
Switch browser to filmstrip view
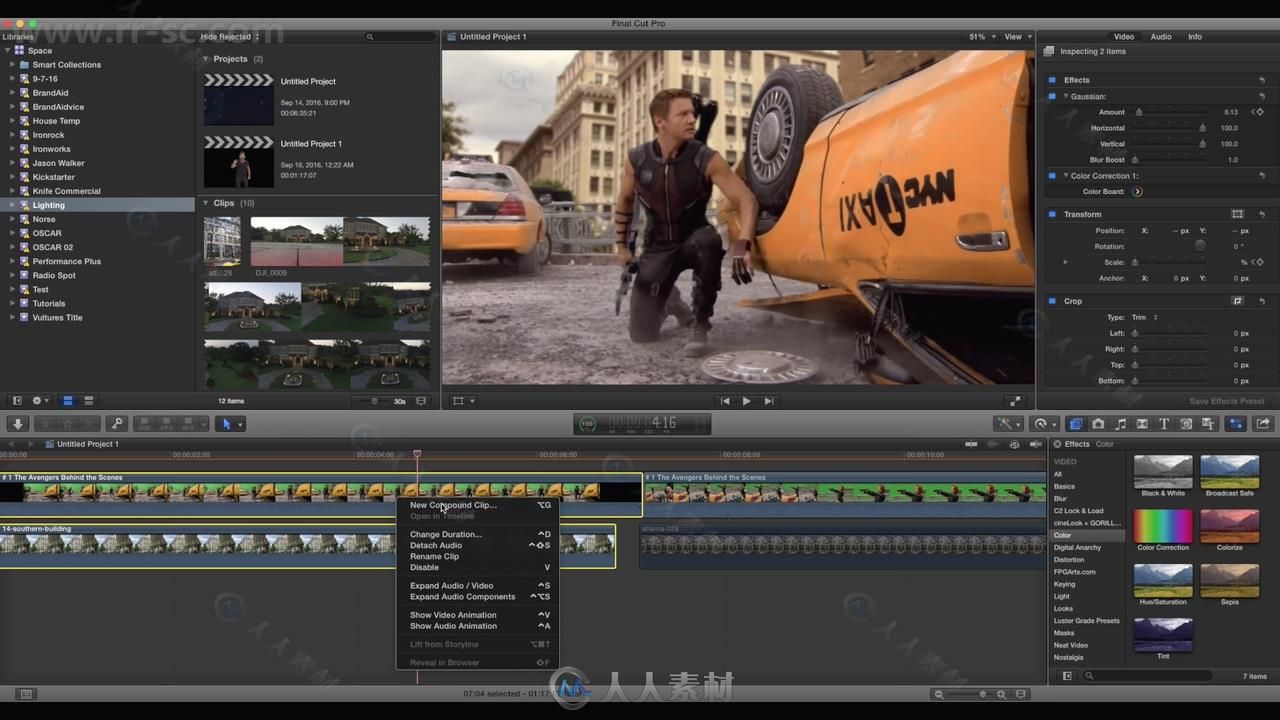[68, 401]
